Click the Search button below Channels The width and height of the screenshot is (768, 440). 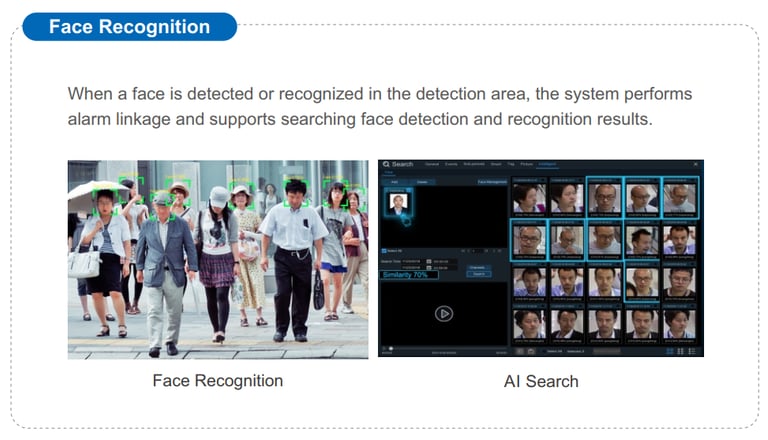(479, 274)
